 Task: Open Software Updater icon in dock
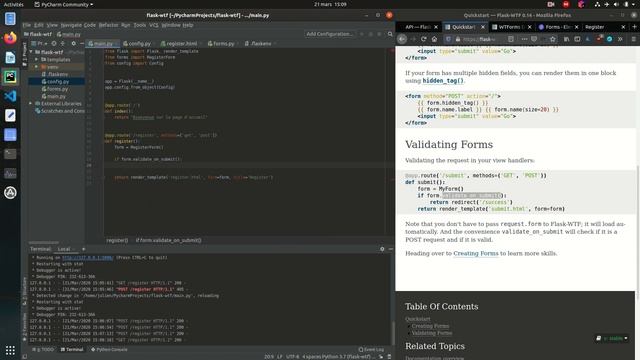click(x=10, y=193)
